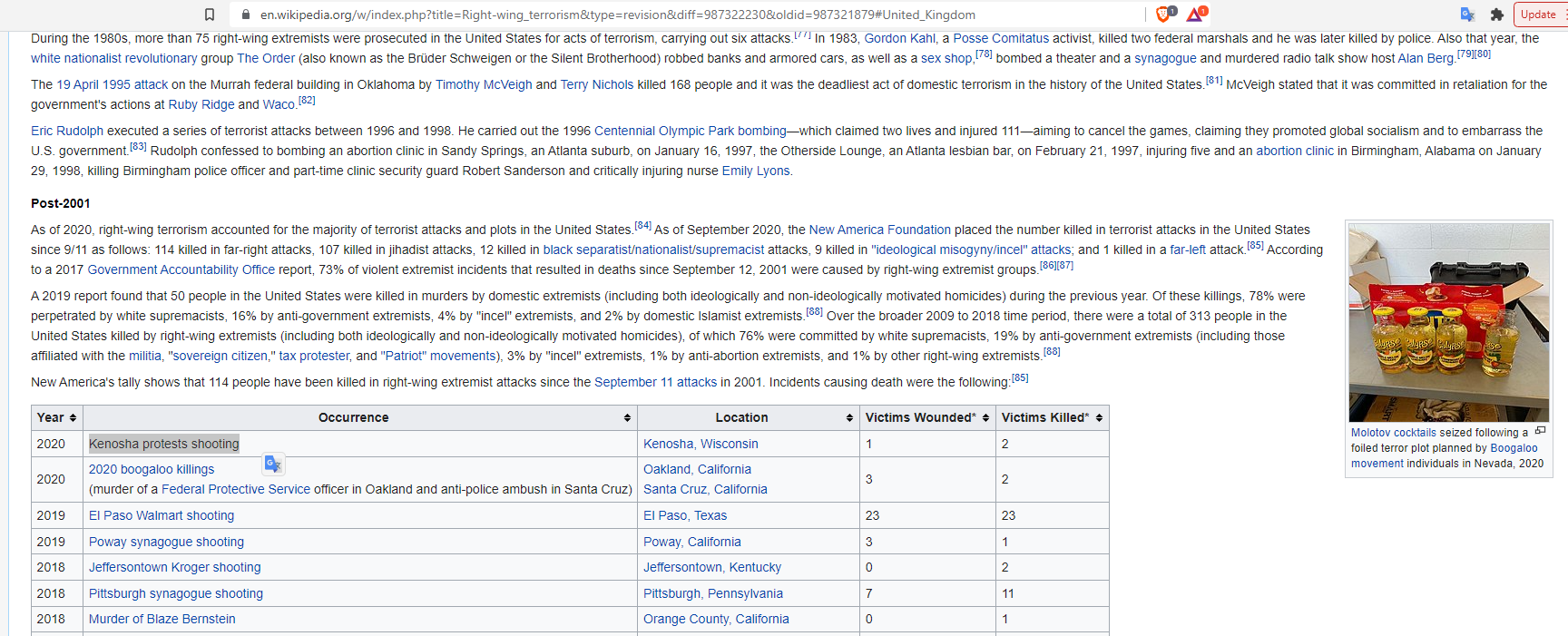Go to El Paso, Texas link
Image resolution: width=1568 pixels, height=636 pixels.
[x=685, y=515]
